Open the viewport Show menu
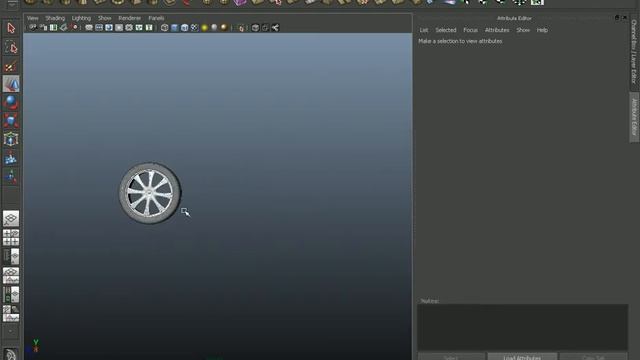This screenshot has width=640, height=360. (x=104, y=18)
